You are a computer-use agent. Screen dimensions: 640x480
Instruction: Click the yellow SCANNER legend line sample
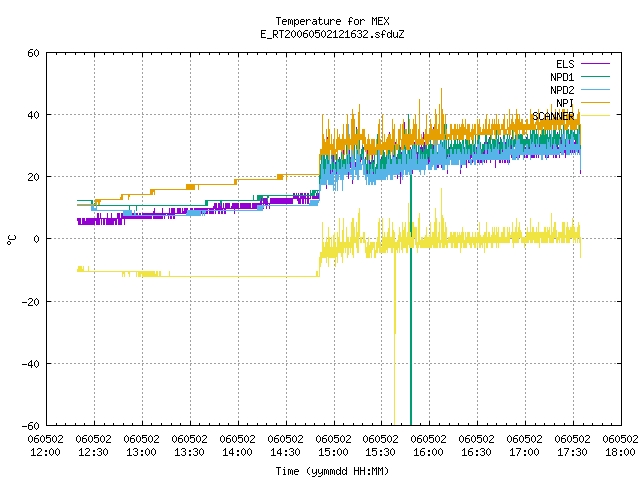(x=595, y=116)
